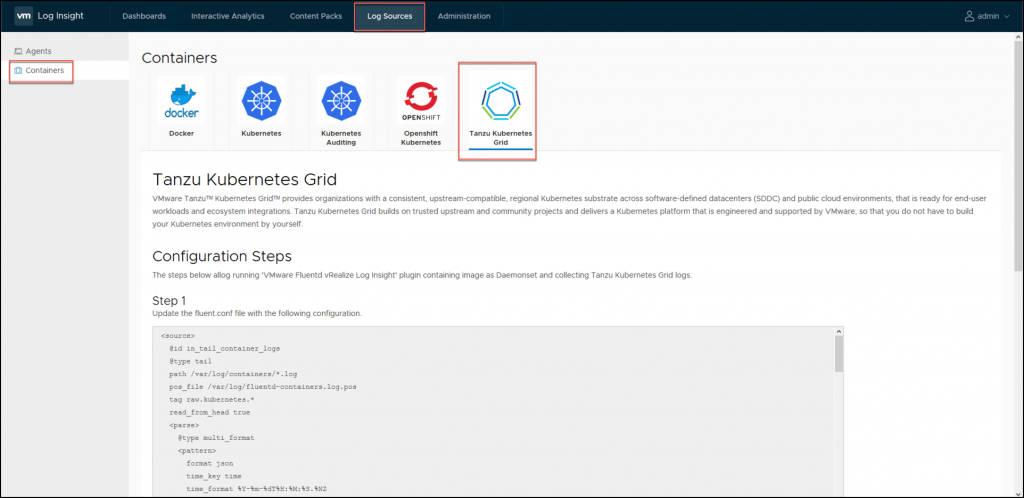Click the code box scroll-up arrow
1024x498 pixels.
(839, 332)
